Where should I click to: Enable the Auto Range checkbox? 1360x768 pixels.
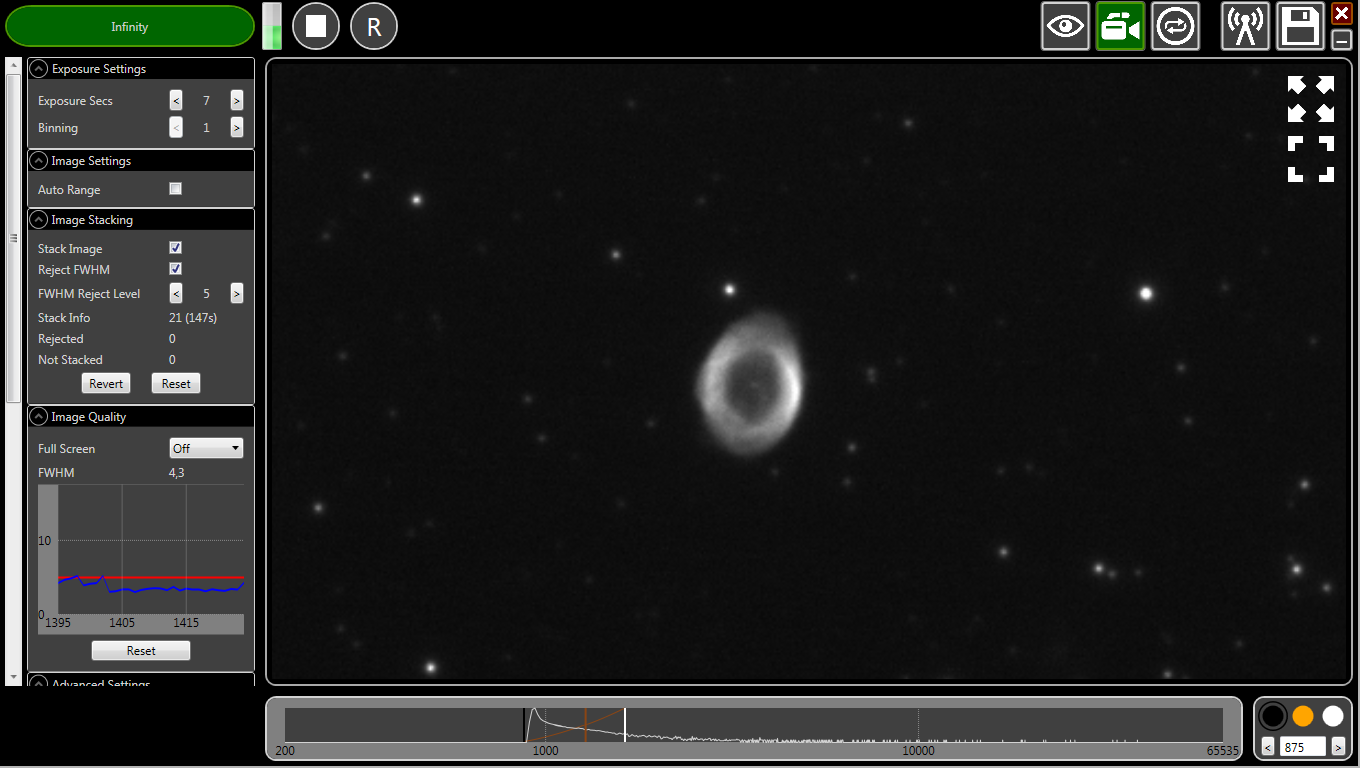click(x=176, y=189)
